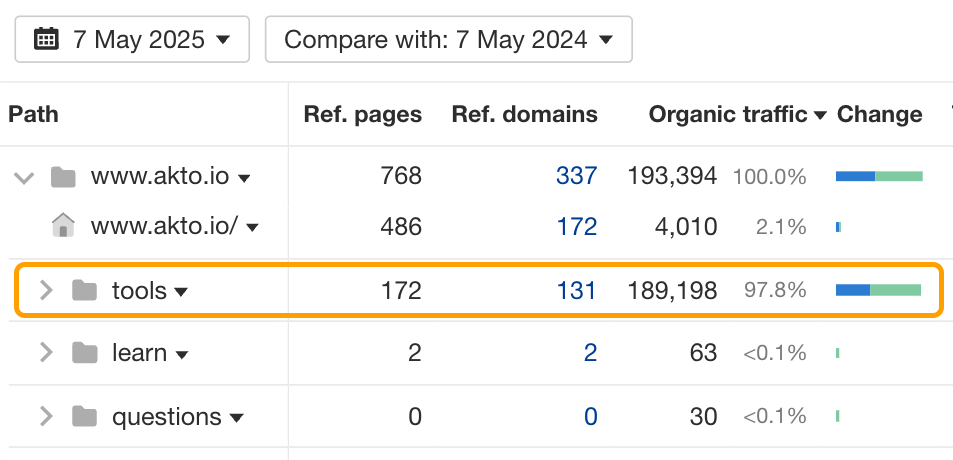The image size is (953, 460).
Task: Expand the tools folder row
Action: 45,291
